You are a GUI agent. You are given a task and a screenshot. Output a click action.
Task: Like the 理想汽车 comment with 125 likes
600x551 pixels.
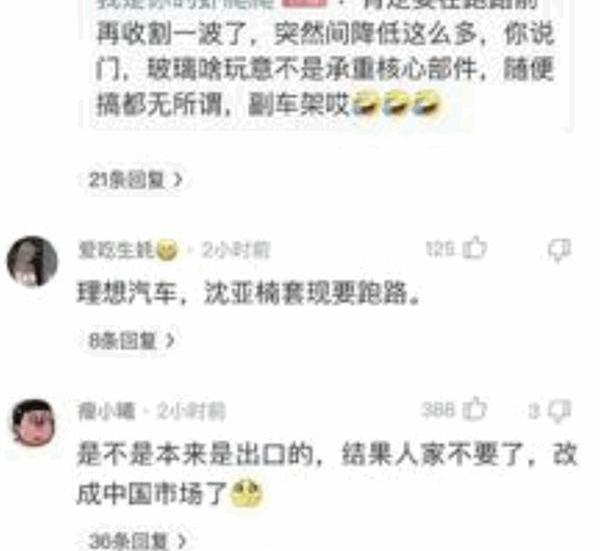pos(475,248)
